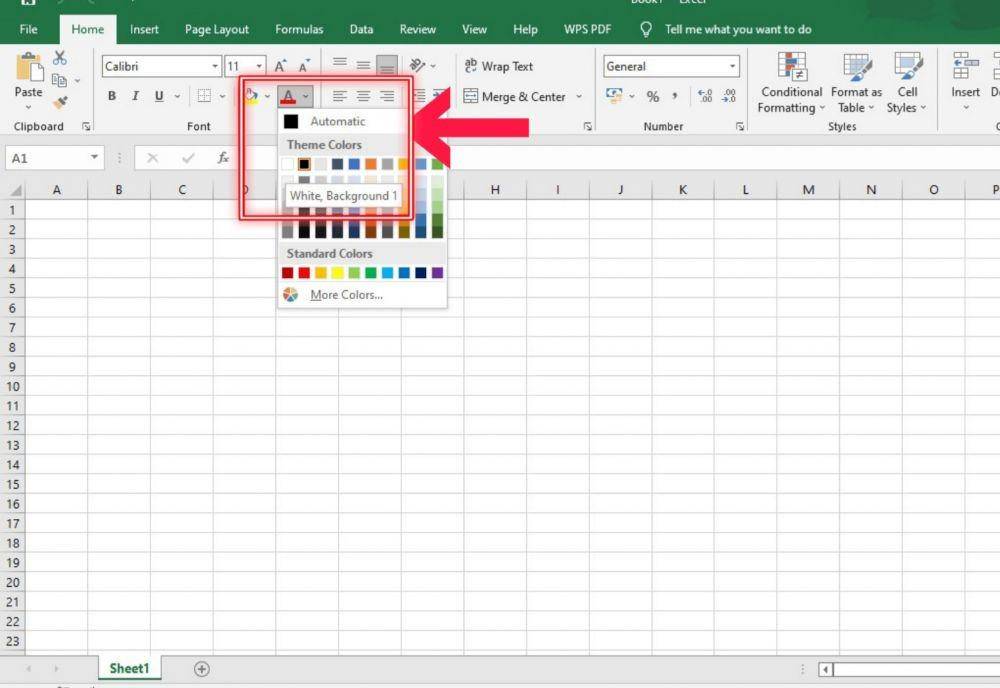Toggle Italic formatting

[135, 96]
